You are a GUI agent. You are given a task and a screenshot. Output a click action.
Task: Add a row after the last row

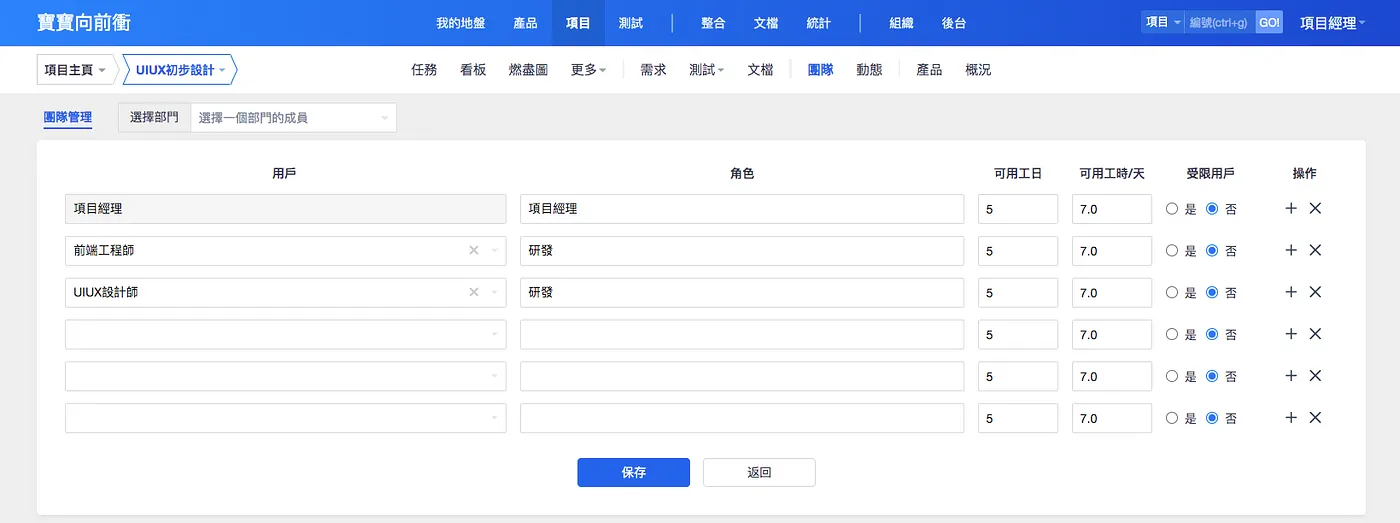point(1291,418)
